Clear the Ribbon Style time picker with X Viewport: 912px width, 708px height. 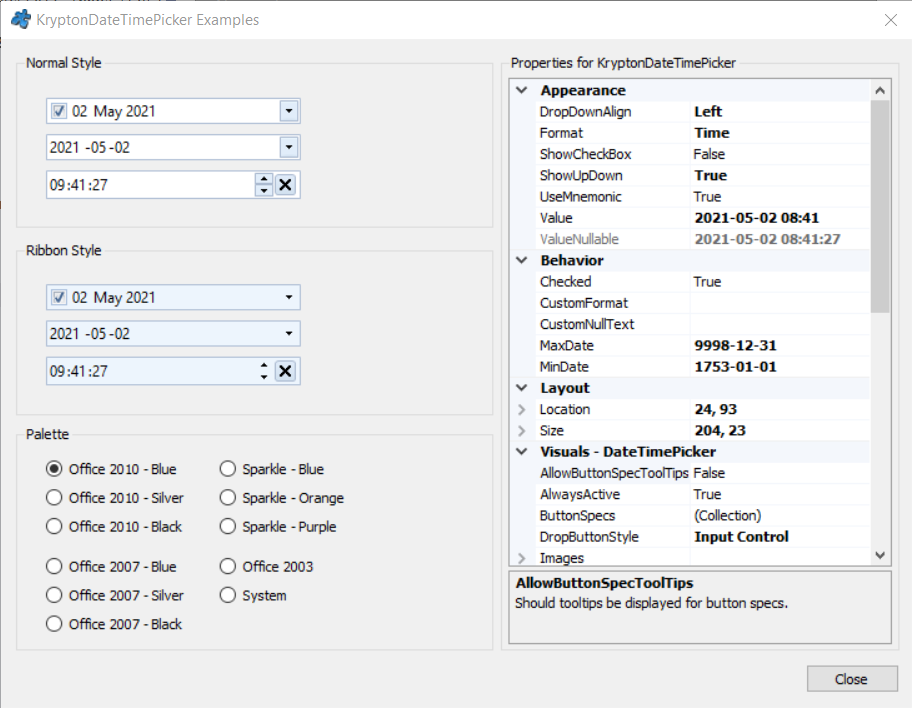pyautogui.click(x=285, y=371)
